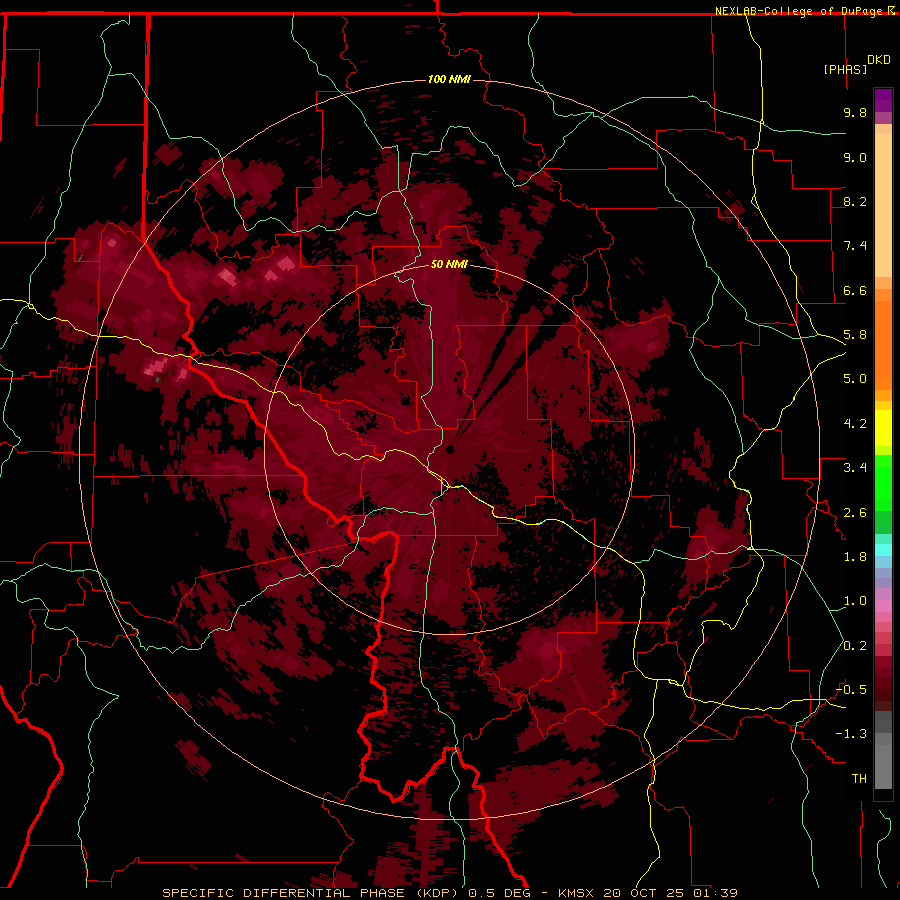Click the radar site center dot
Viewport: 900px width, 900px height.
[449, 449]
